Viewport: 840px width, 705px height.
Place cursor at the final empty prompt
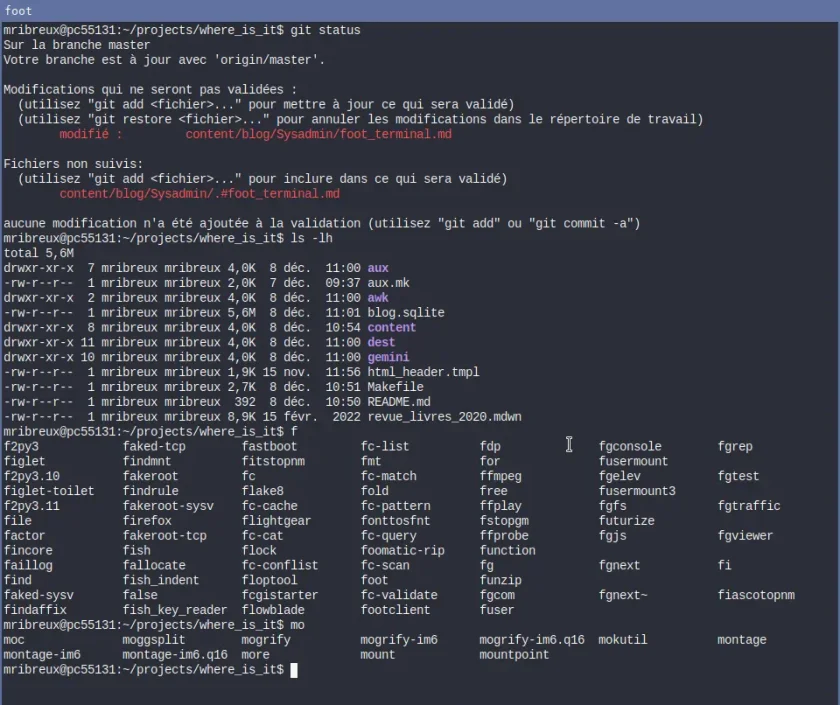pyautogui.click(x=294, y=670)
